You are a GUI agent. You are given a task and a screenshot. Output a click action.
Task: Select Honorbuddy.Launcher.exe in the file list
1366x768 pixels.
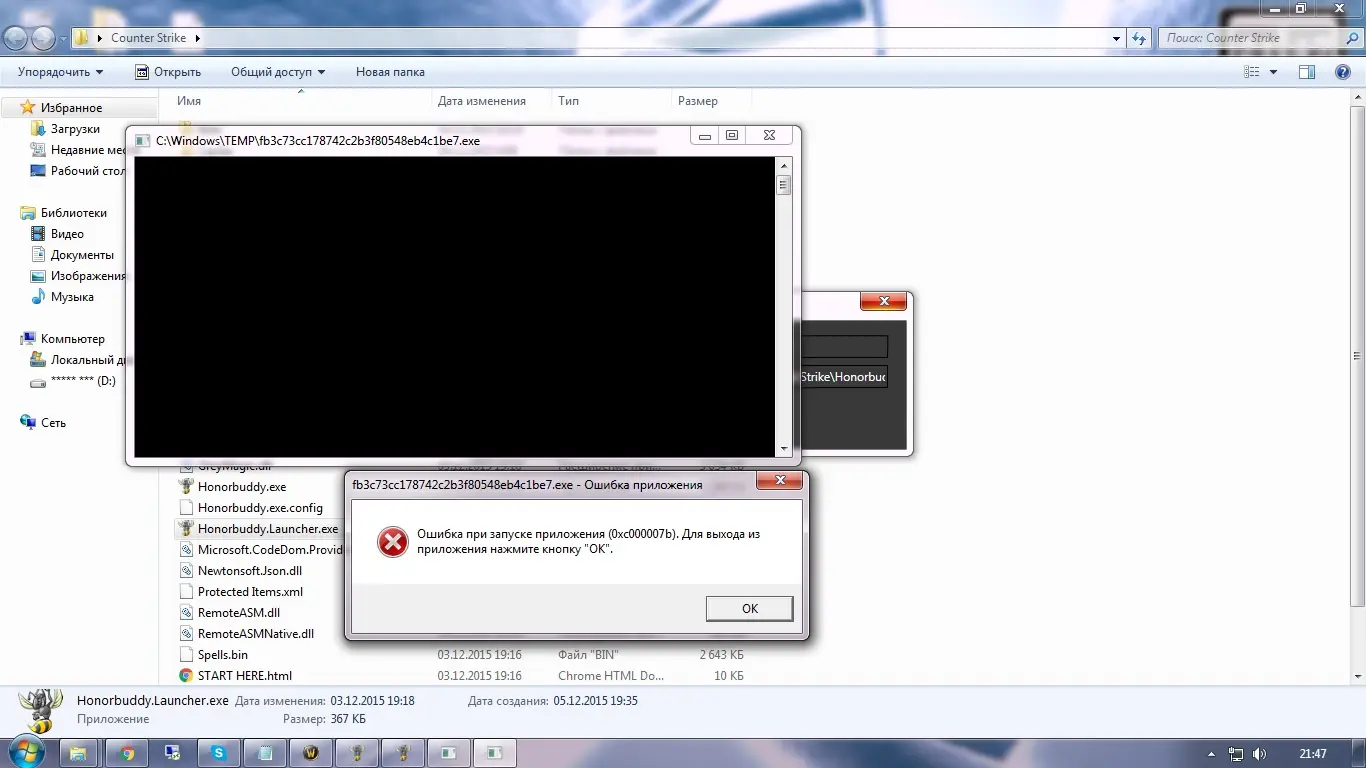pos(268,529)
